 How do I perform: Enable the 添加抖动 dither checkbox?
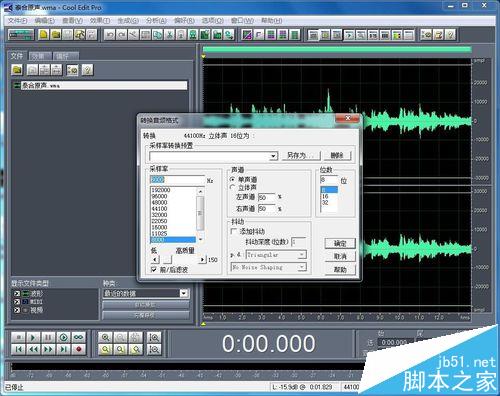pyautogui.click(x=234, y=231)
